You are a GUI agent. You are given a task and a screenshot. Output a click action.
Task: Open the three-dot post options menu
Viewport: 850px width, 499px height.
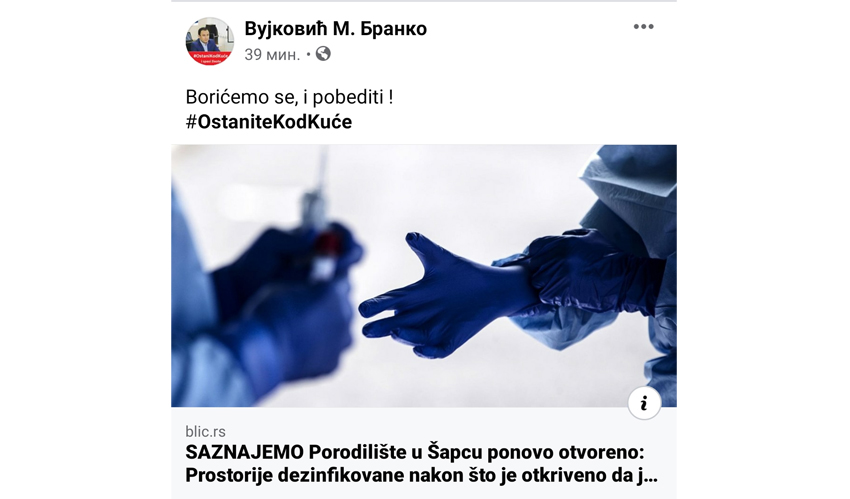coord(643,27)
